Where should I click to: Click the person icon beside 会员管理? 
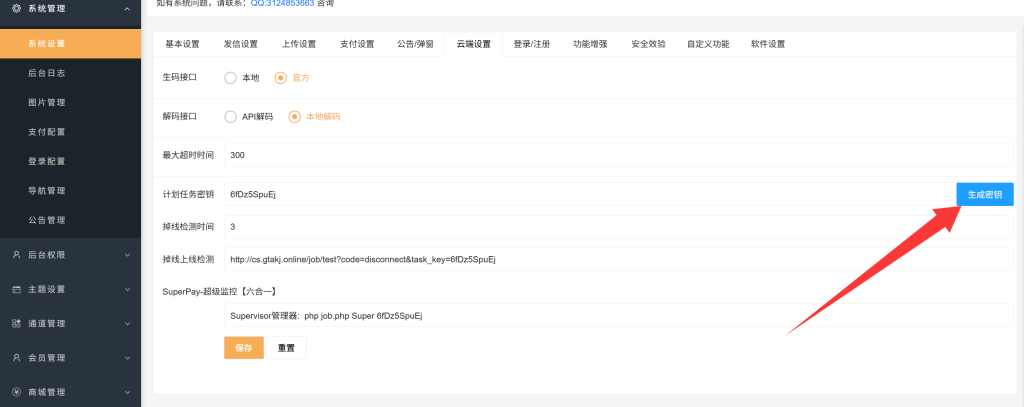point(16,357)
